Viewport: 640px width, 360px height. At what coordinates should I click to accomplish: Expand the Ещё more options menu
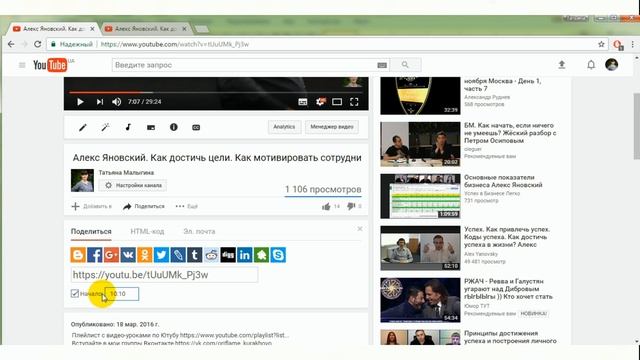click(187, 207)
